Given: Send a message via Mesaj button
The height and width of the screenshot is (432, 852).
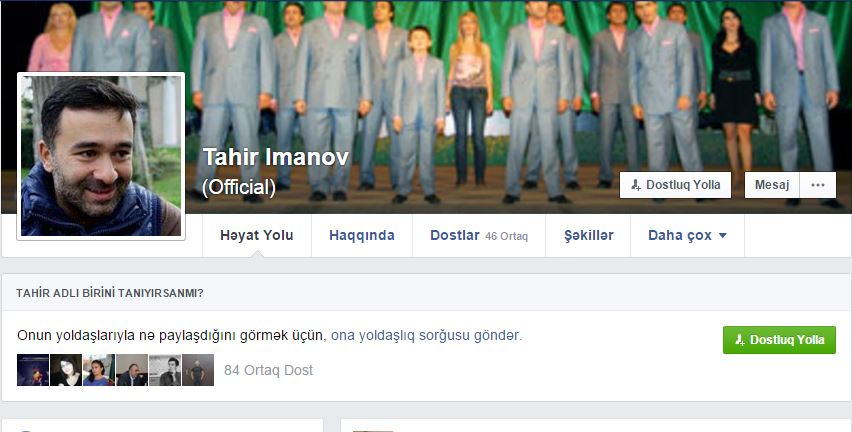Looking at the screenshot, I should click(771, 185).
